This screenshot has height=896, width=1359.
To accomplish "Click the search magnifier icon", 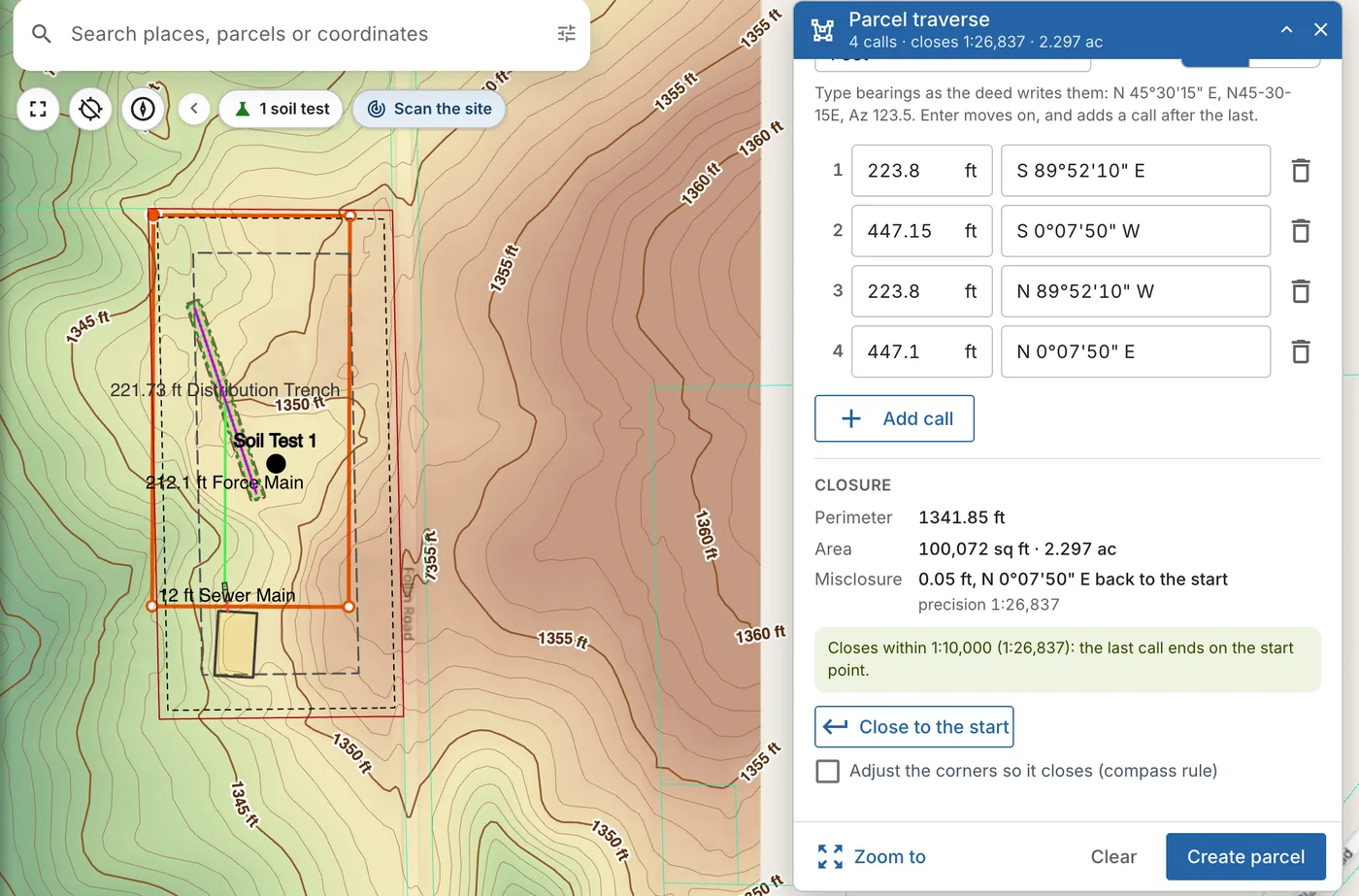I will [x=41, y=34].
